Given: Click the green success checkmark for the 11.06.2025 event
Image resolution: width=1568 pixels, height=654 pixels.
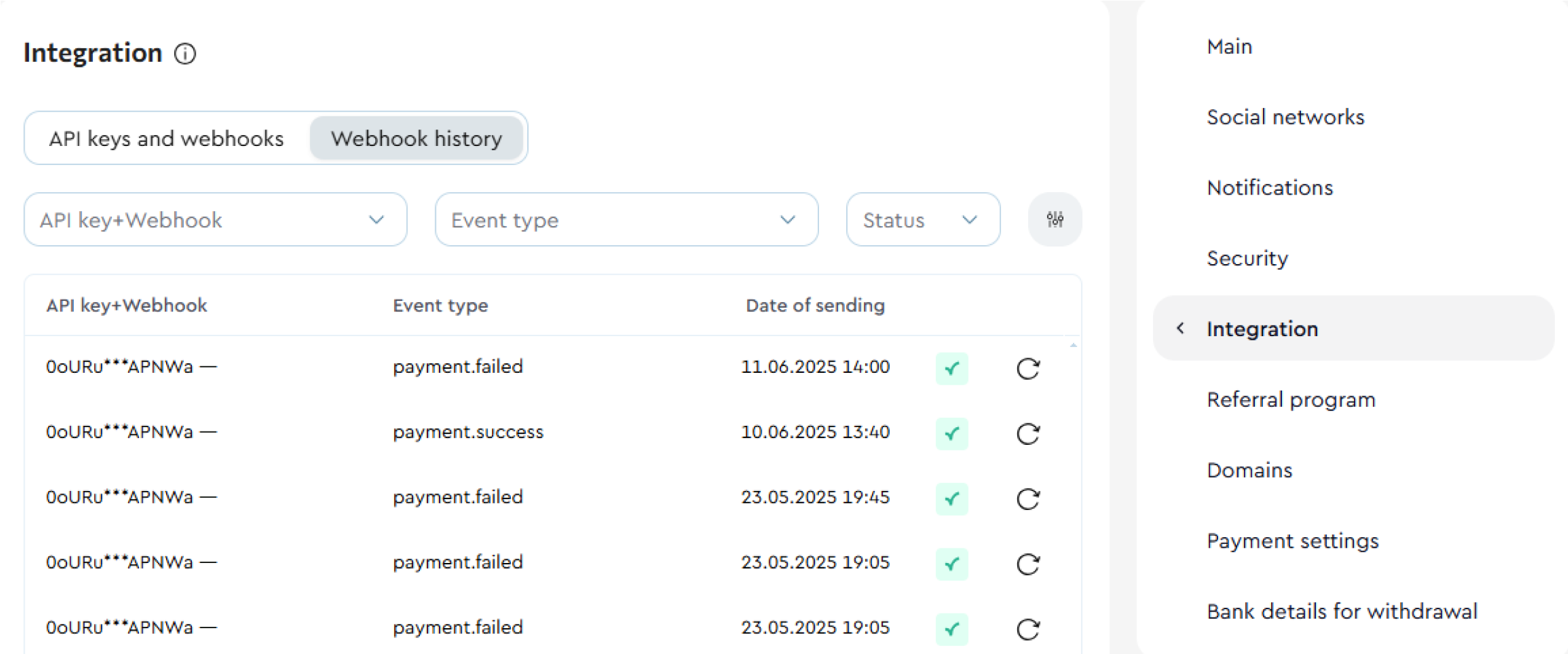Looking at the screenshot, I should coord(951,368).
